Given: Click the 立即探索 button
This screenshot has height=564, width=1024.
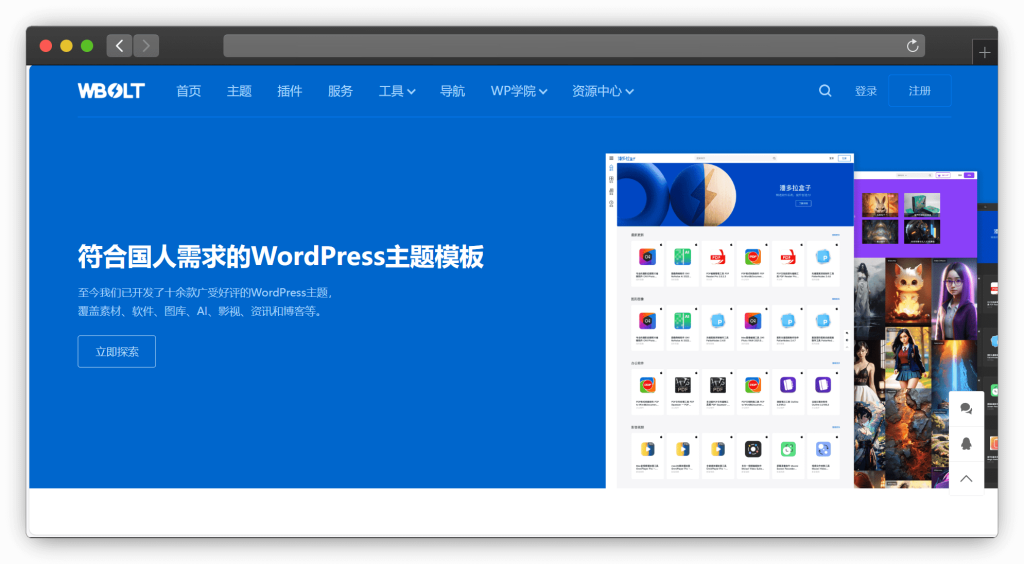Looking at the screenshot, I should [x=117, y=351].
